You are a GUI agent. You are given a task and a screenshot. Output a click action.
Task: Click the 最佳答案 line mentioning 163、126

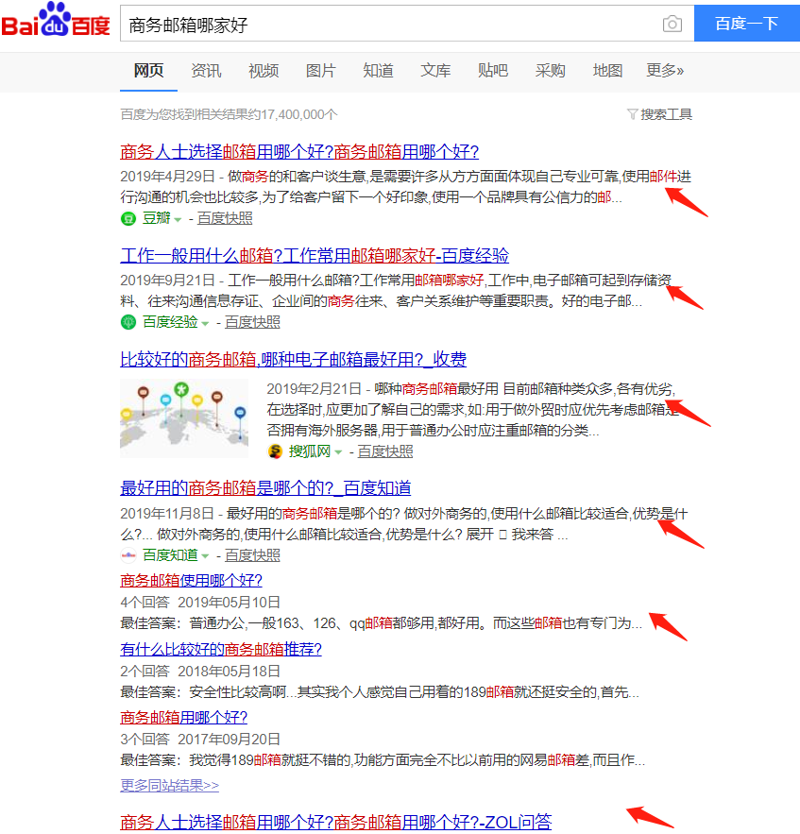pyautogui.click(x=381, y=623)
